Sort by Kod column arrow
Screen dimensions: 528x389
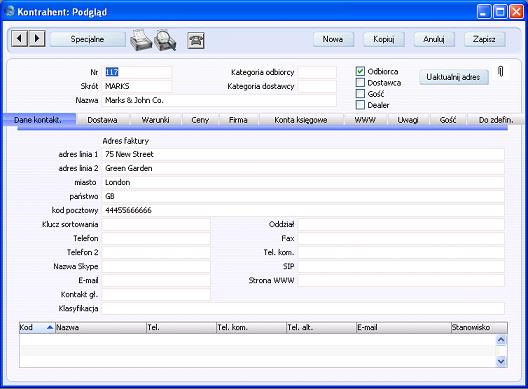click(50, 327)
